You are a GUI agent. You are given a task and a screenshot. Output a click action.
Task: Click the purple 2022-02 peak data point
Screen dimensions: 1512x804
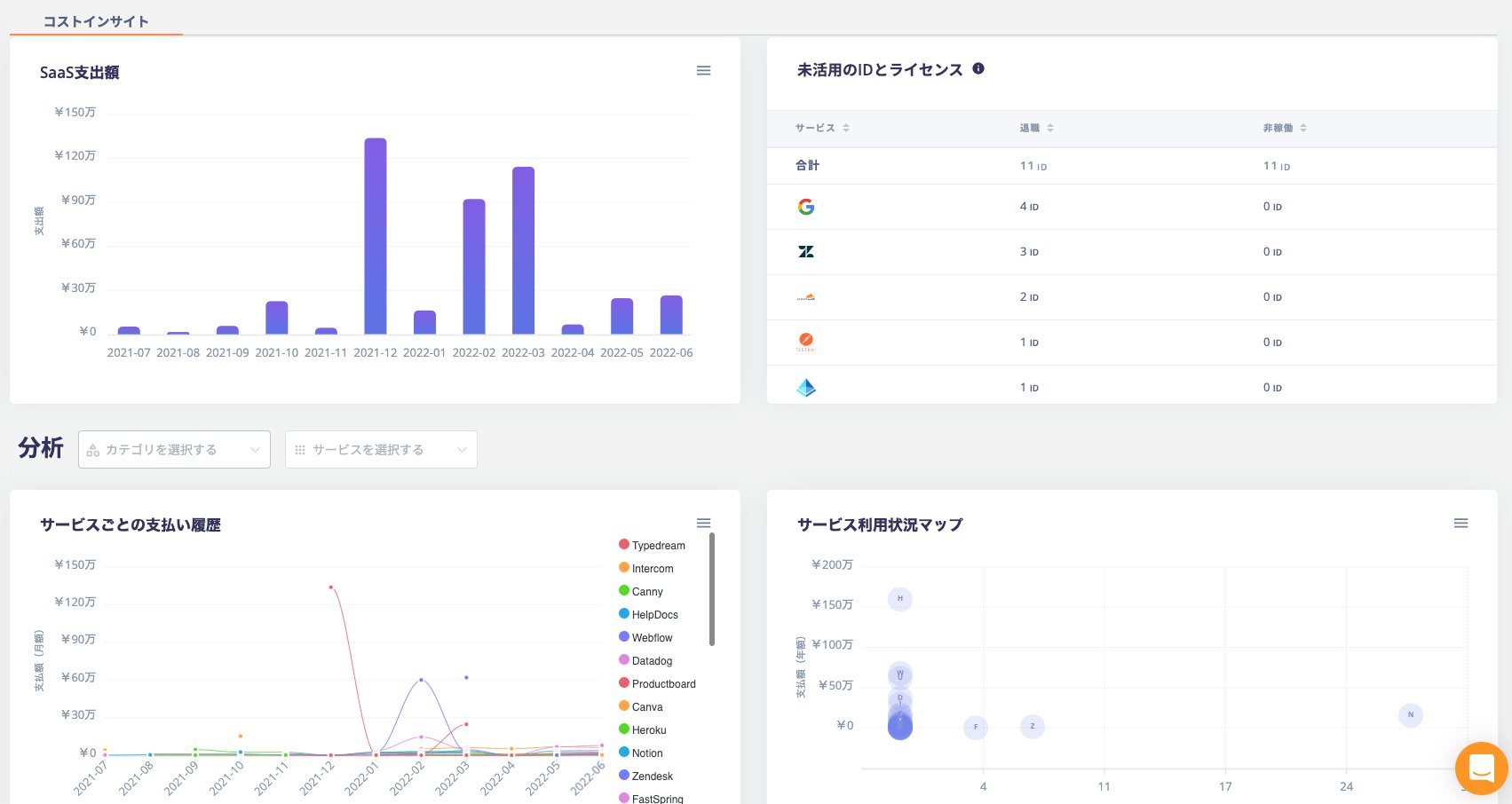tap(421, 680)
